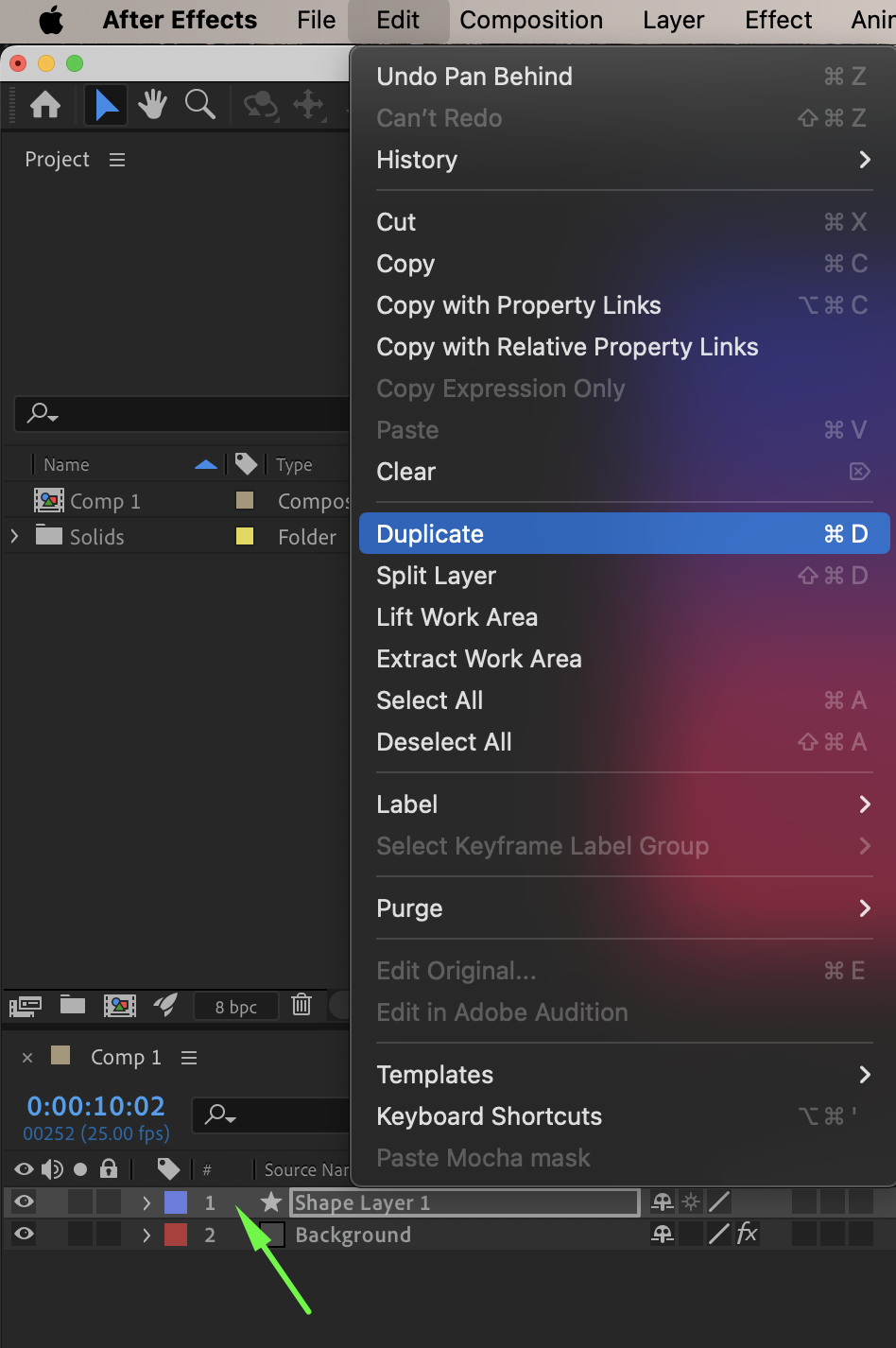896x1348 pixels.
Task: Hide Shape Layer 1 visibility eye
Action: pos(24,1202)
